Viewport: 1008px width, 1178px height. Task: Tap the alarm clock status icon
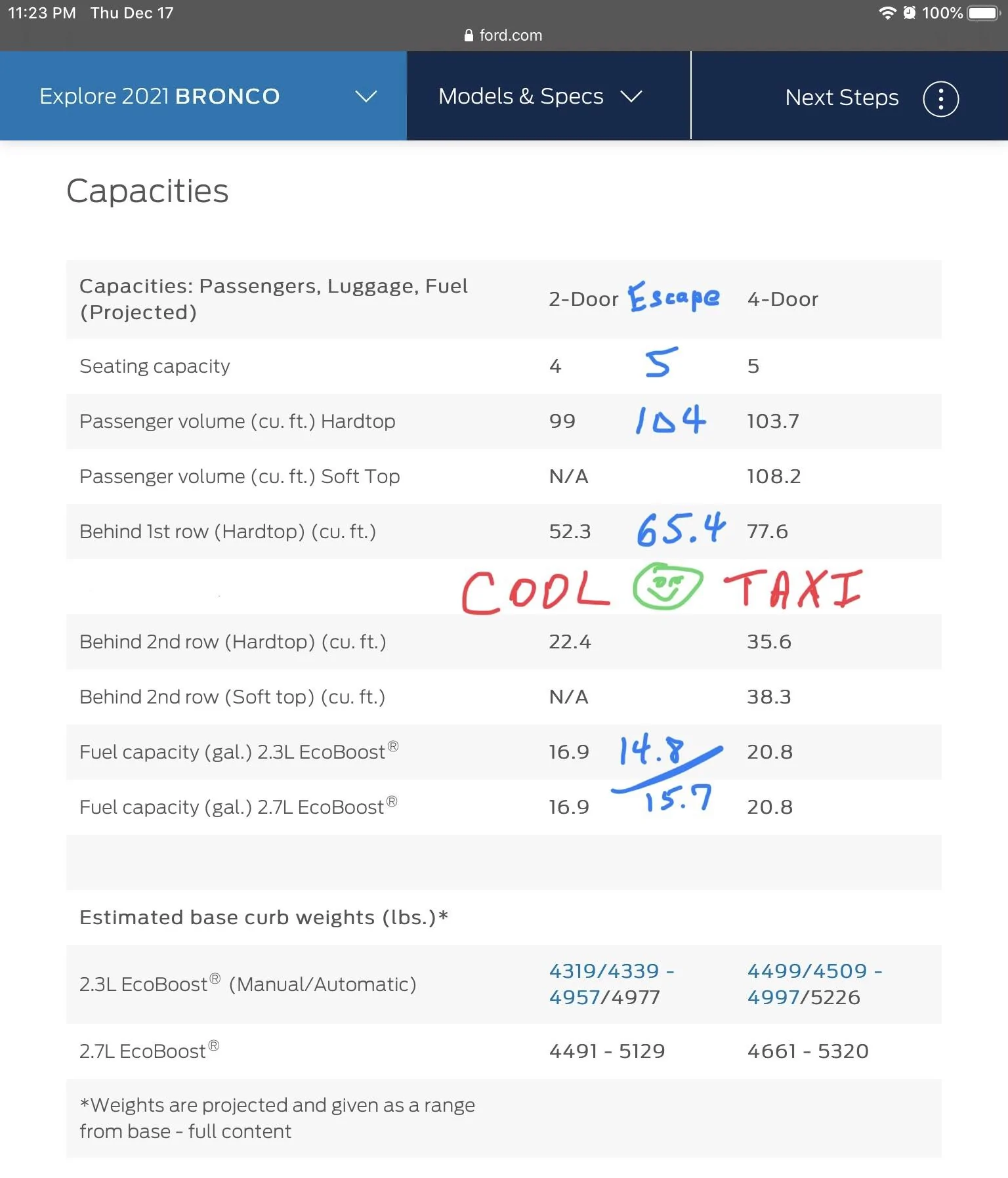click(909, 12)
